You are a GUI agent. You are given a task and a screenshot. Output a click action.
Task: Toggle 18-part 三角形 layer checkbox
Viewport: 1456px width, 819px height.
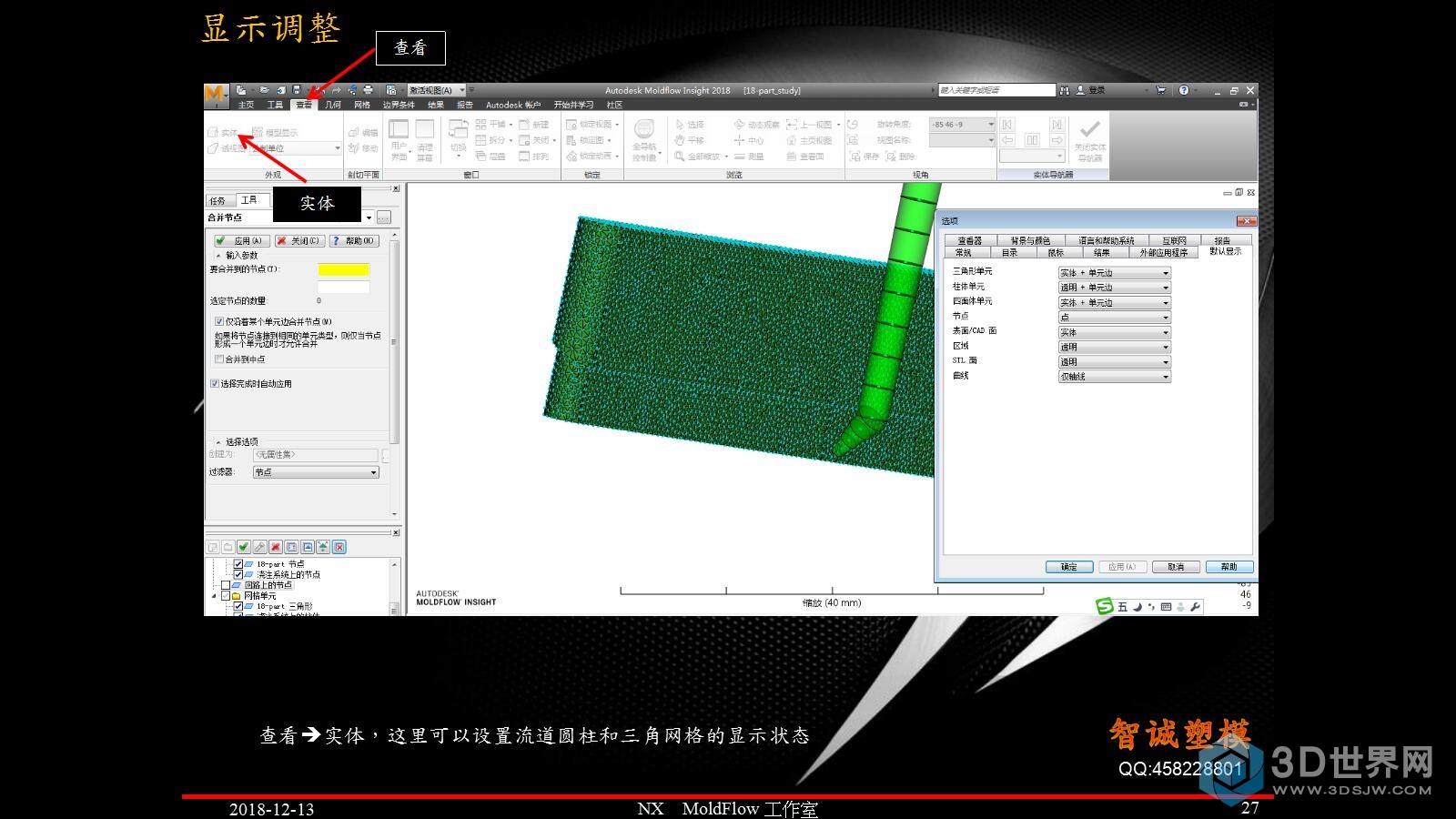pyautogui.click(x=238, y=606)
